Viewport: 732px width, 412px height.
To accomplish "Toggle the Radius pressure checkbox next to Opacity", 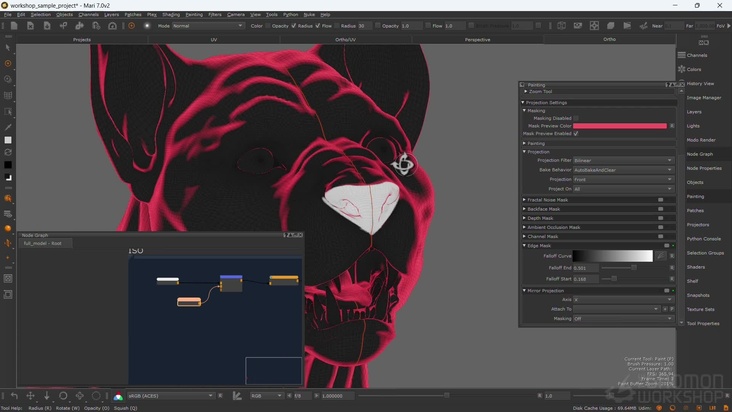I will [x=318, y=26].
